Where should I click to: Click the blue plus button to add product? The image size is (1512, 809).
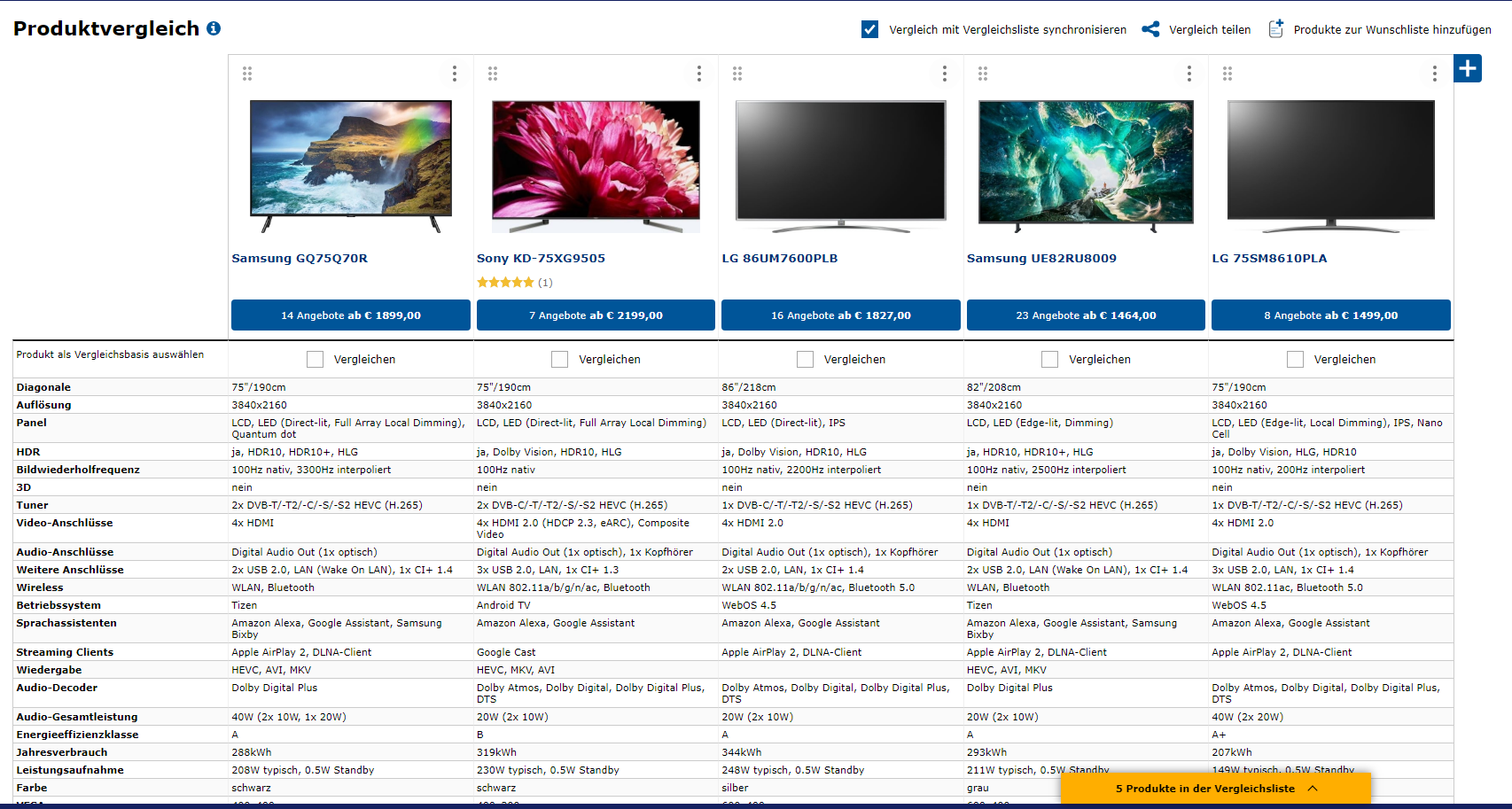(x=1468, y=68)
